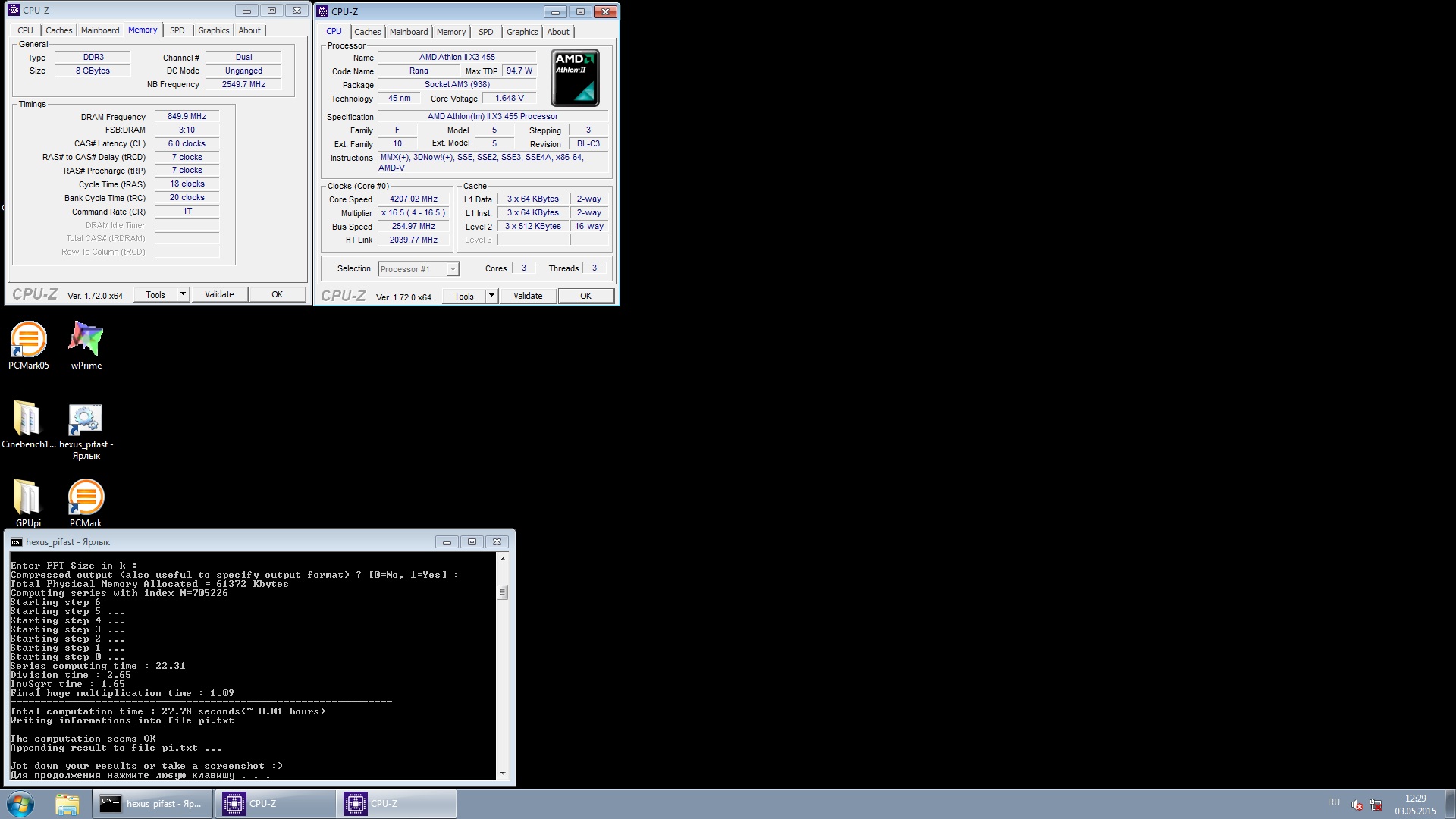Switch to hexus_pifast taskbar button

152,804
